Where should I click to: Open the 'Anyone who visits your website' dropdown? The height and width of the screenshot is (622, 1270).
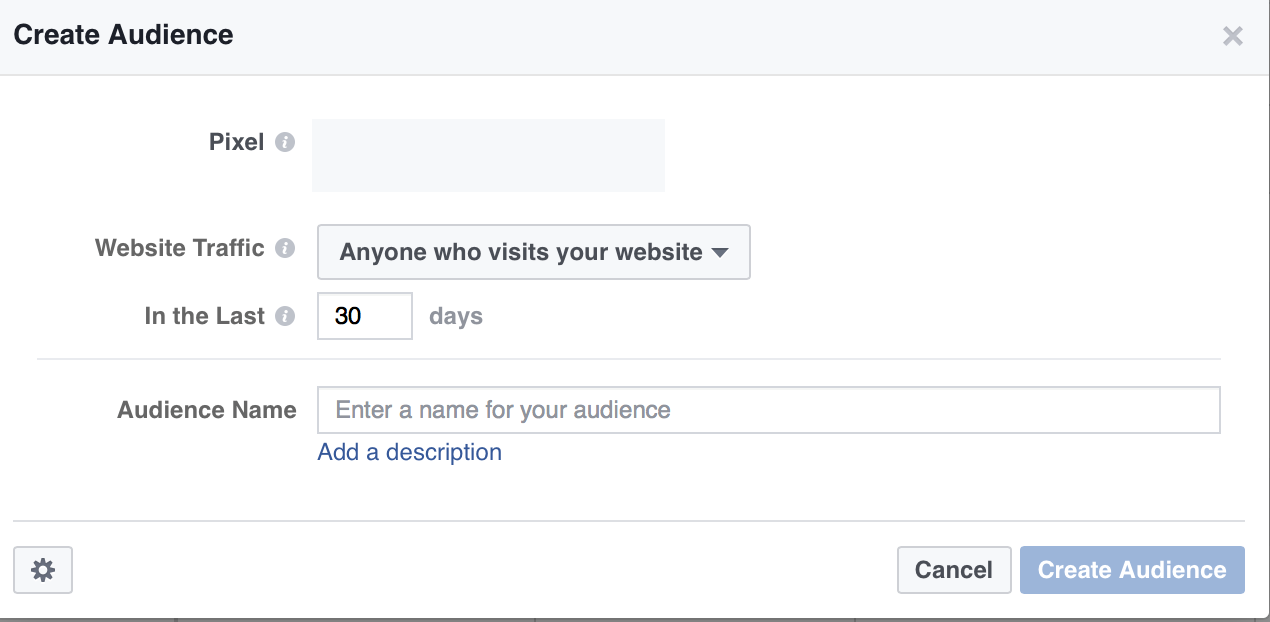[520, 252]
